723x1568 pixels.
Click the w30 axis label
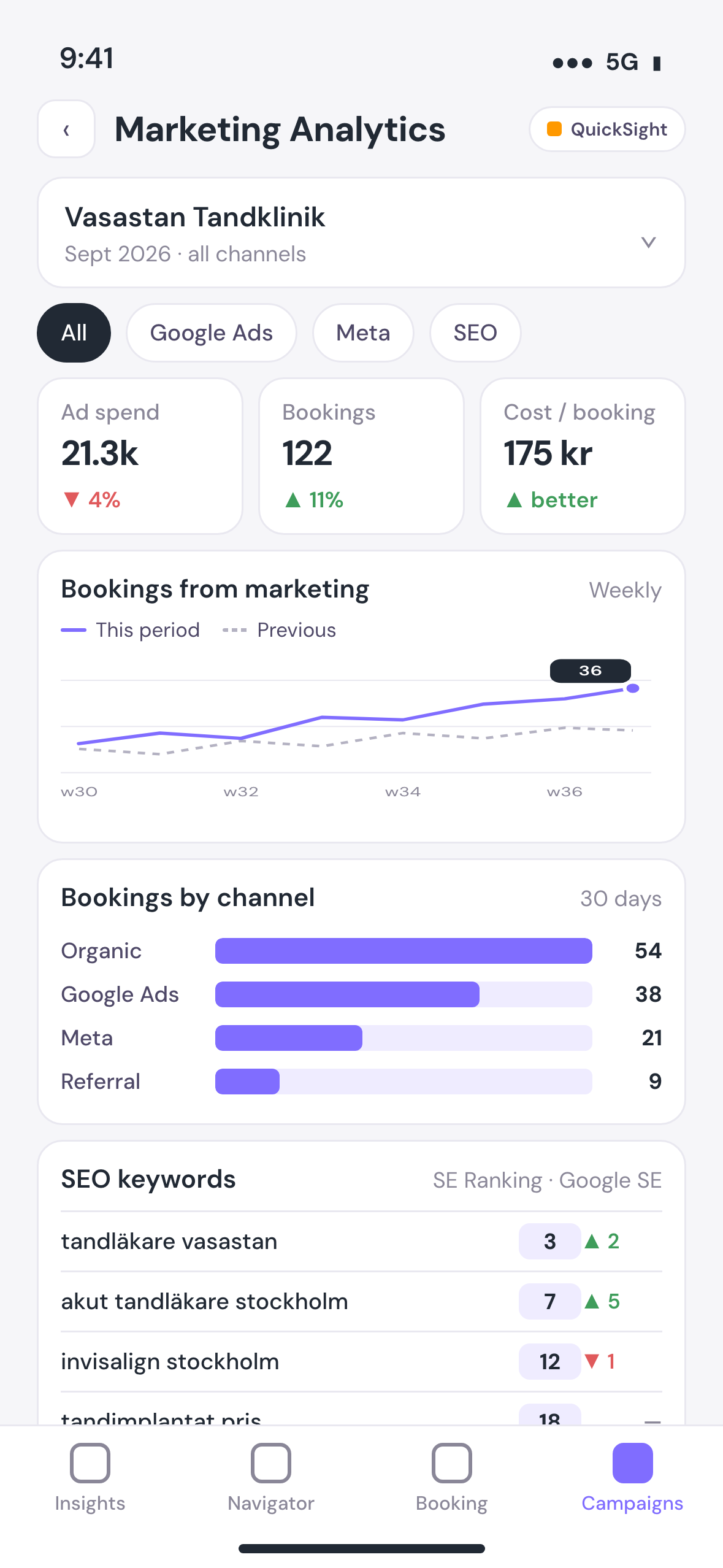[79, 791]
